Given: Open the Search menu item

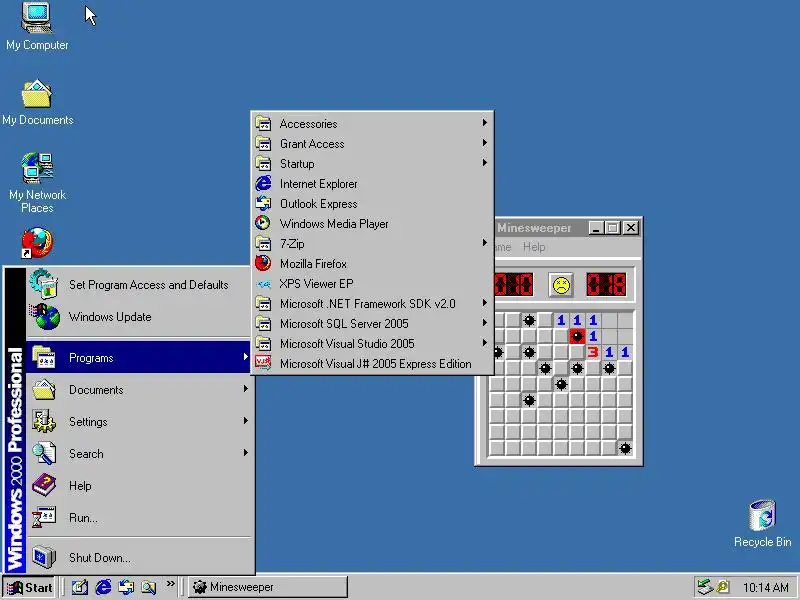Looking at the screenshot, I should pyautogui.click(x=140, y=454).
